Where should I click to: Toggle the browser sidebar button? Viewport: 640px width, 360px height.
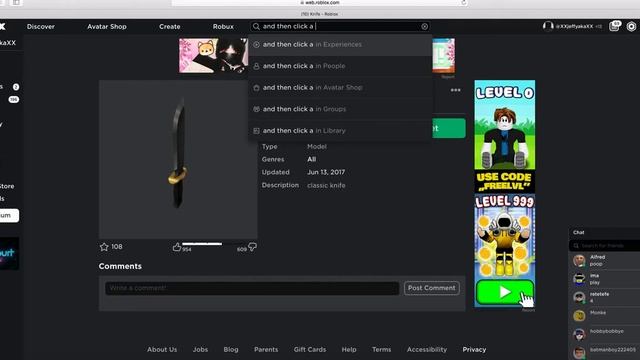[16, 2]
